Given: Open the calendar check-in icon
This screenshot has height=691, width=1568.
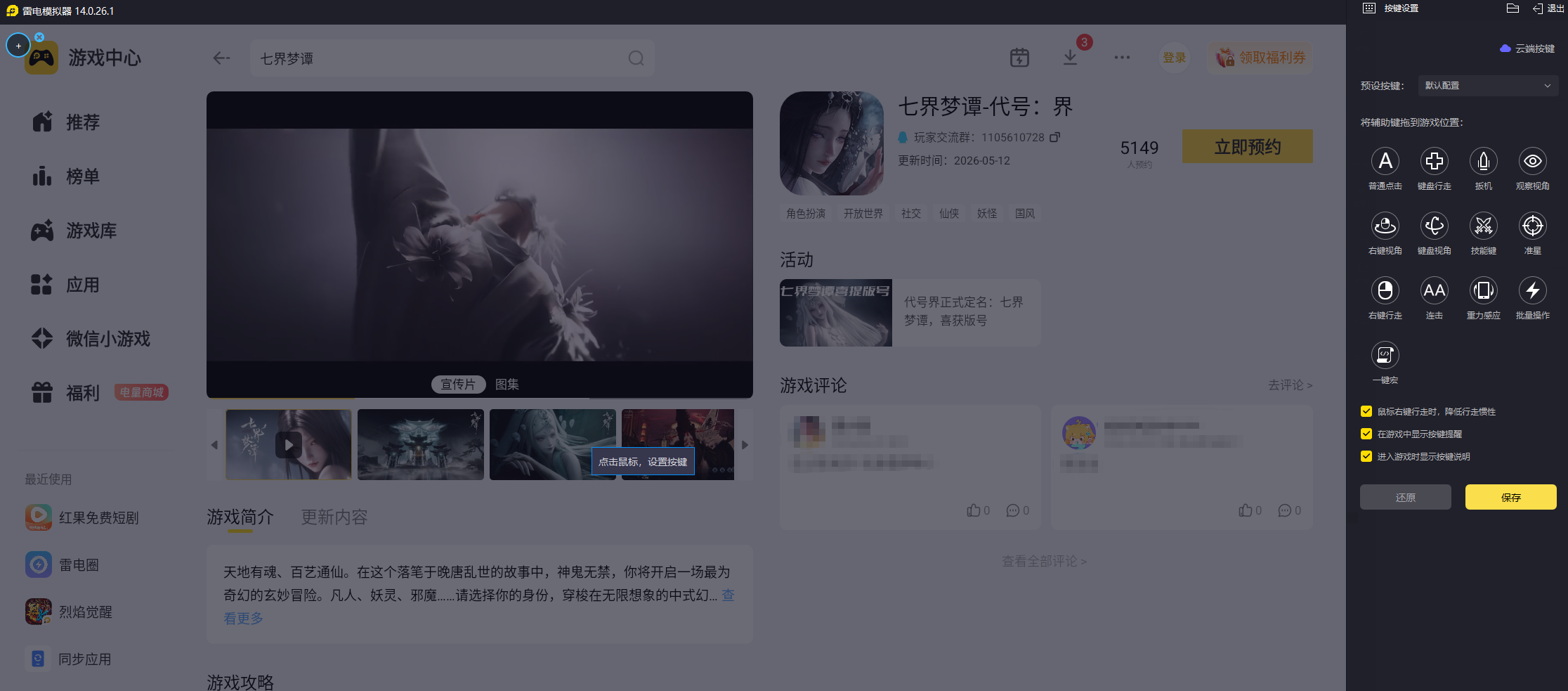Looking at the screenshot, I should tap(1019, 58).
